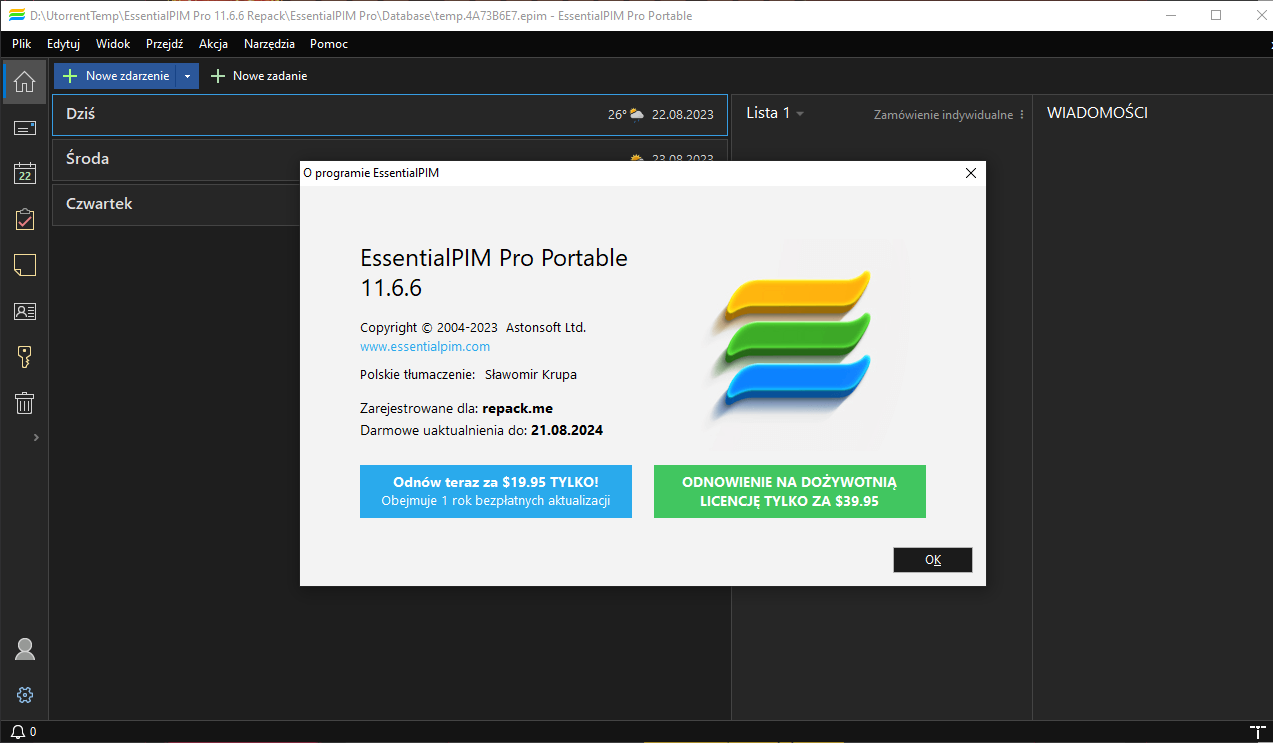Select the Dziś day header
Viewport: 1273px width, 743px height.
click(x=389, y=114)
